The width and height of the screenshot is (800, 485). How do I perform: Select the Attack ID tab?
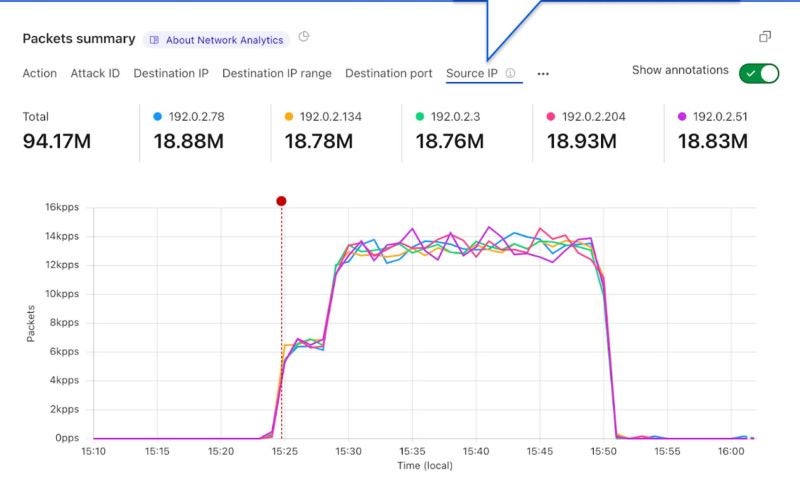pyautogui.click(x=95, y=73)
